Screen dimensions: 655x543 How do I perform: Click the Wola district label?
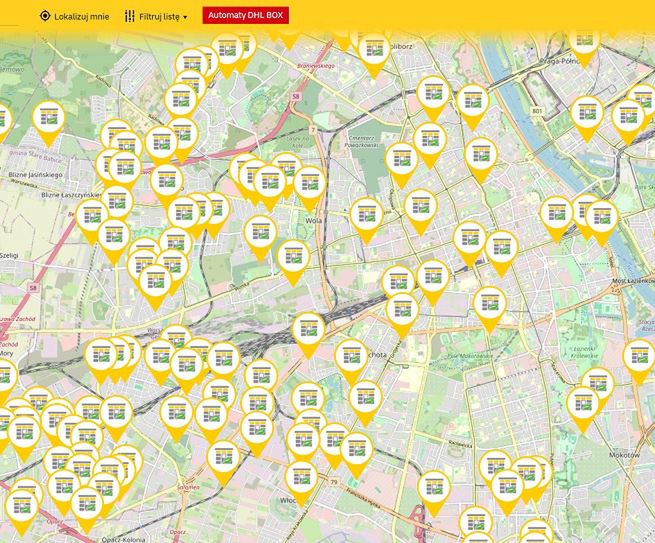313,220
